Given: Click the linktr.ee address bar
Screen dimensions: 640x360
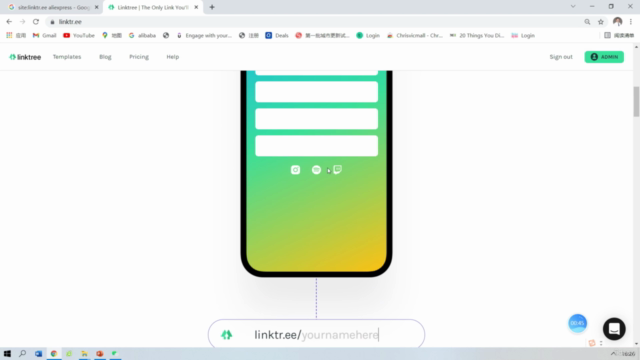Looking at the screenshot, I should (314, 22).
